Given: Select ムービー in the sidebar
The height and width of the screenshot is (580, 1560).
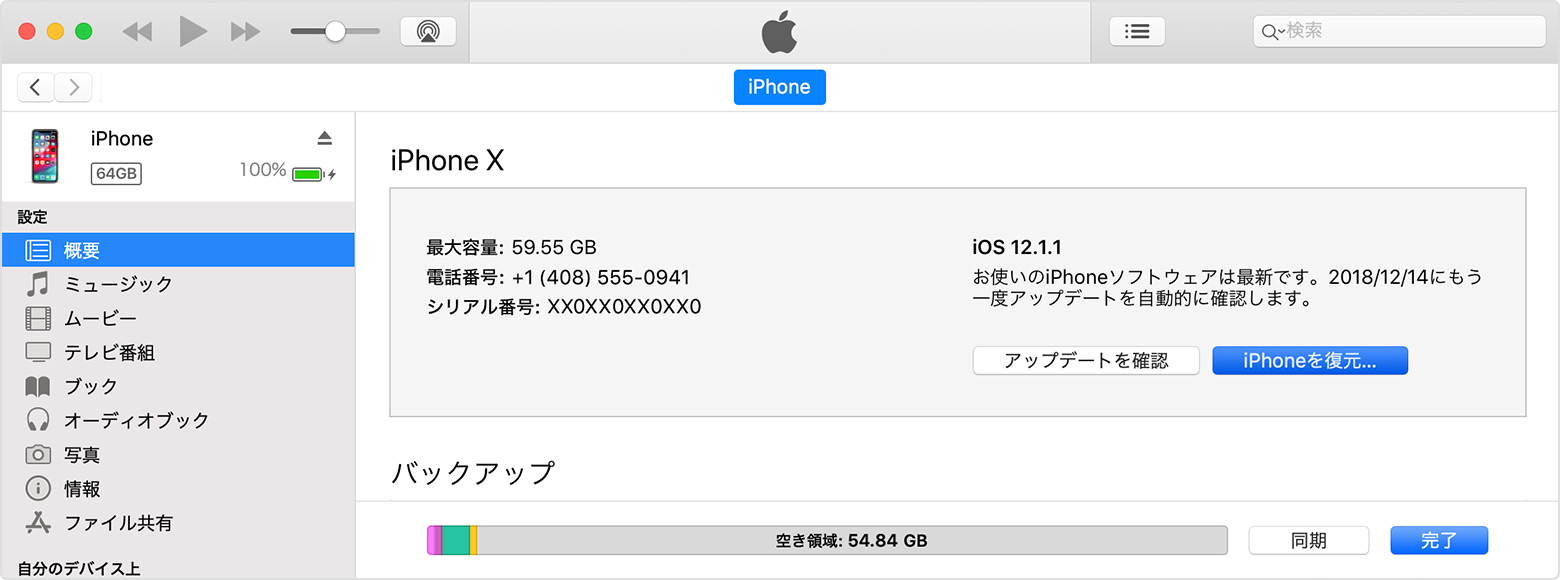Looking at the screenshot, I should (100, 319).
